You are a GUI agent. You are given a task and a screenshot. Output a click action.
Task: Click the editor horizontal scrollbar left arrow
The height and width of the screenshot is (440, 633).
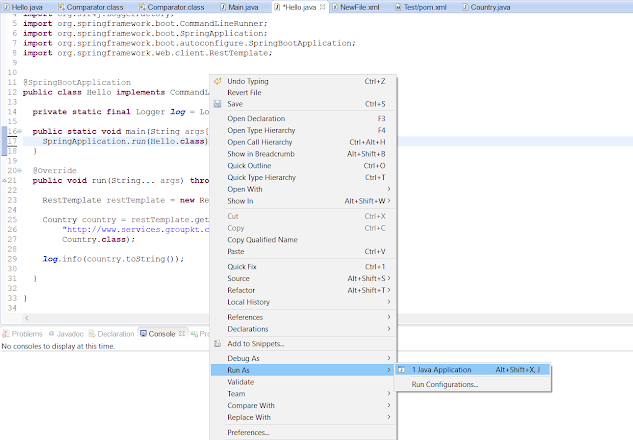click(x=27, y=318)
